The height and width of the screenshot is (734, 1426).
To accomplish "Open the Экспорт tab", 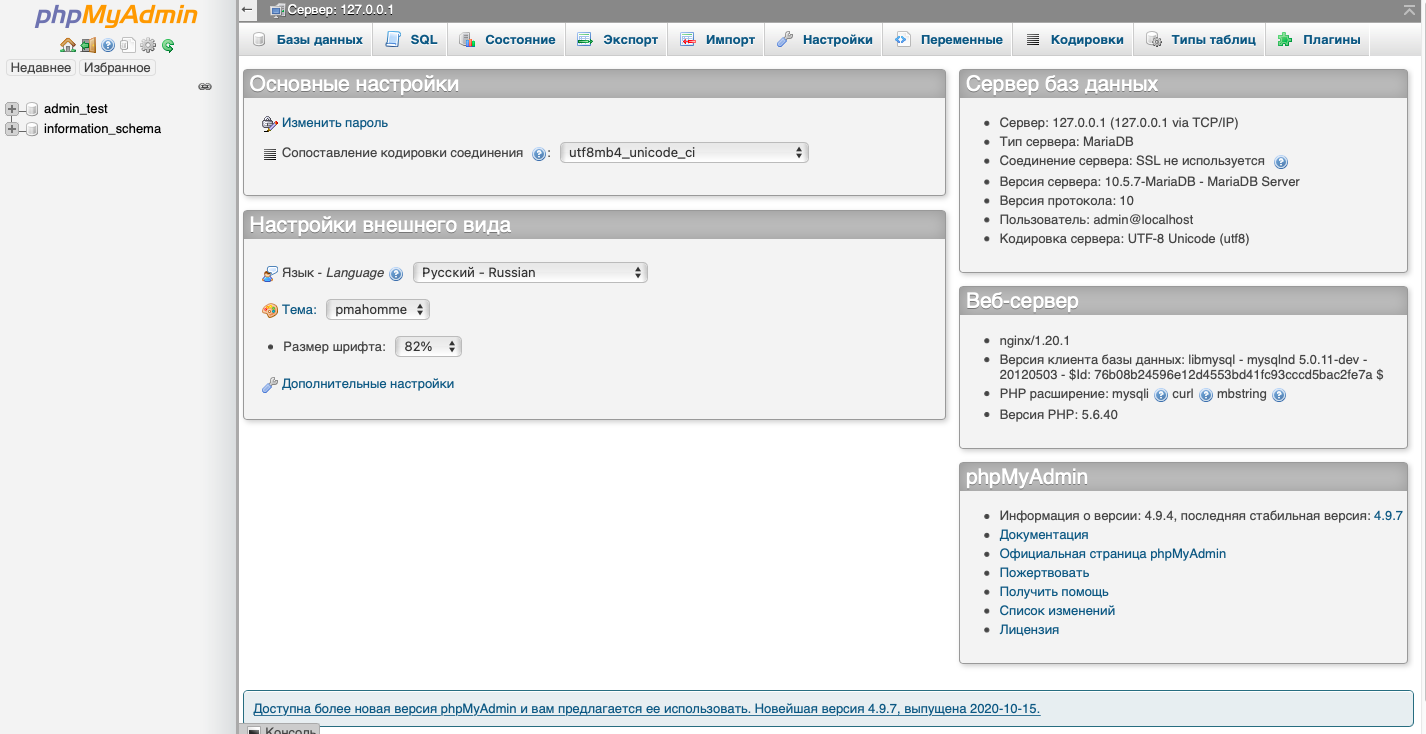I will point(617,40).
